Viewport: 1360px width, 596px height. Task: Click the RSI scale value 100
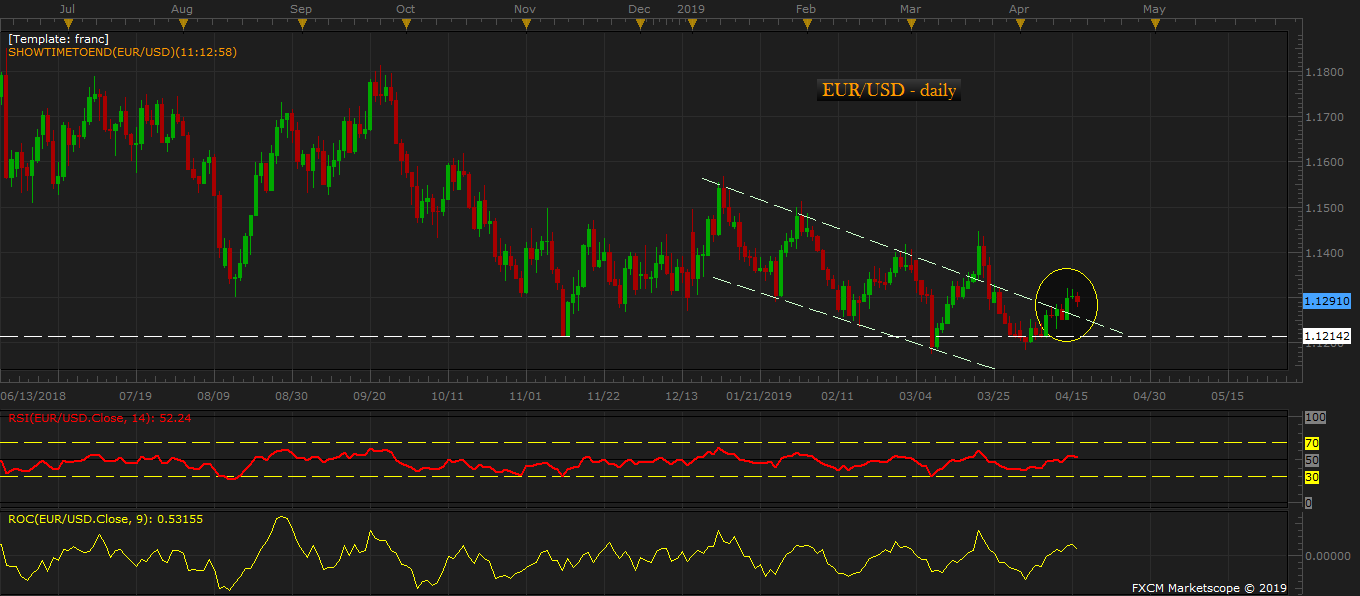[x=1315, y=417]
